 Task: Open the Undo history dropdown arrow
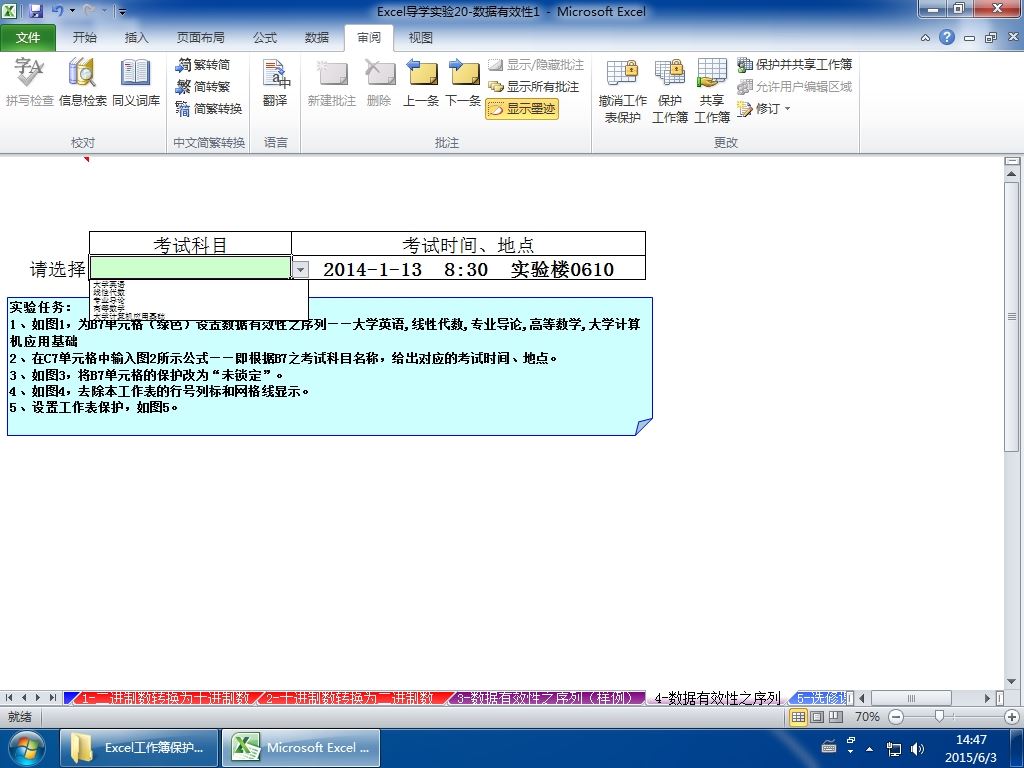tap(72, 11)
